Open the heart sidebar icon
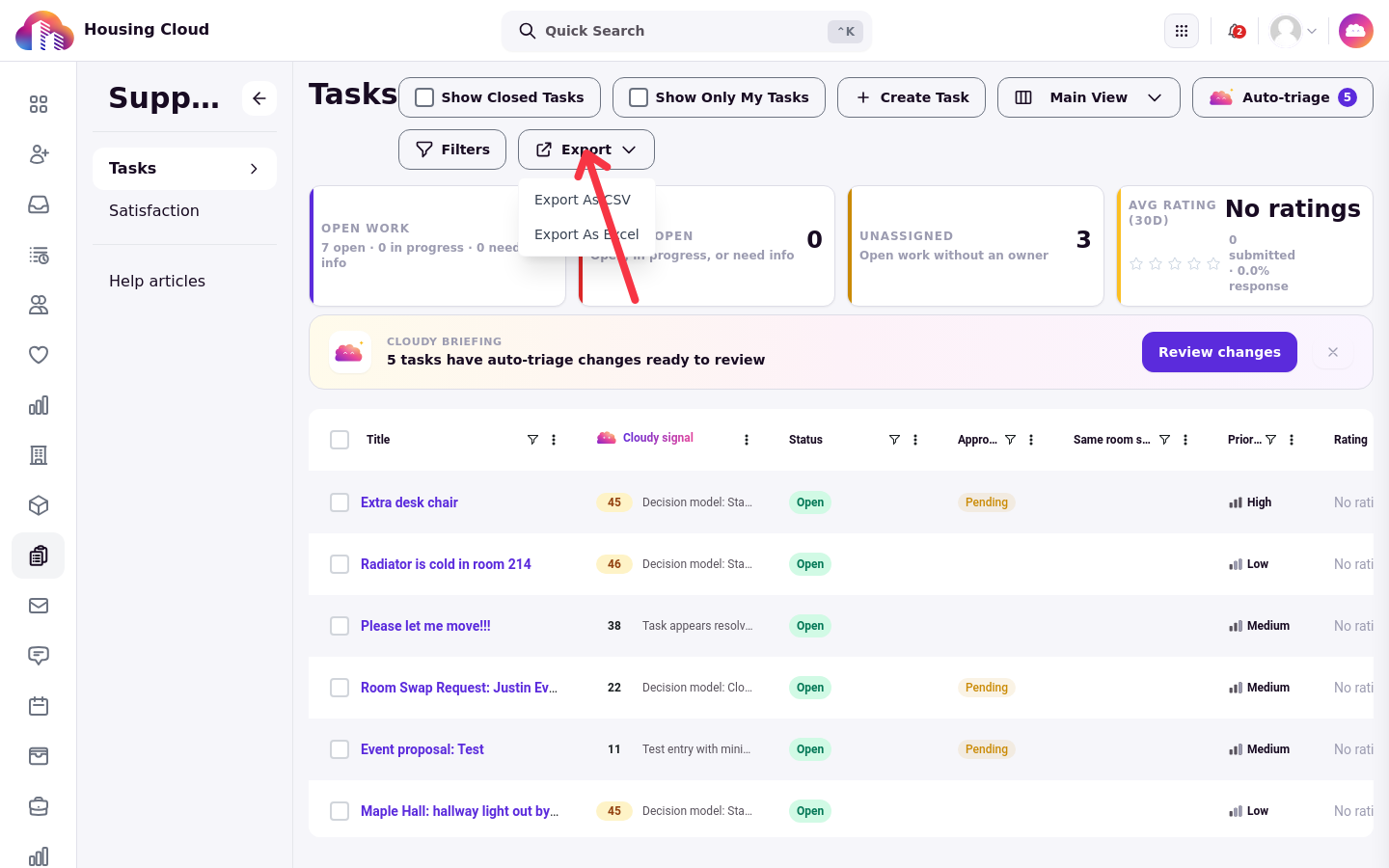Viewport: 1389px width, 868px height. 39,355
